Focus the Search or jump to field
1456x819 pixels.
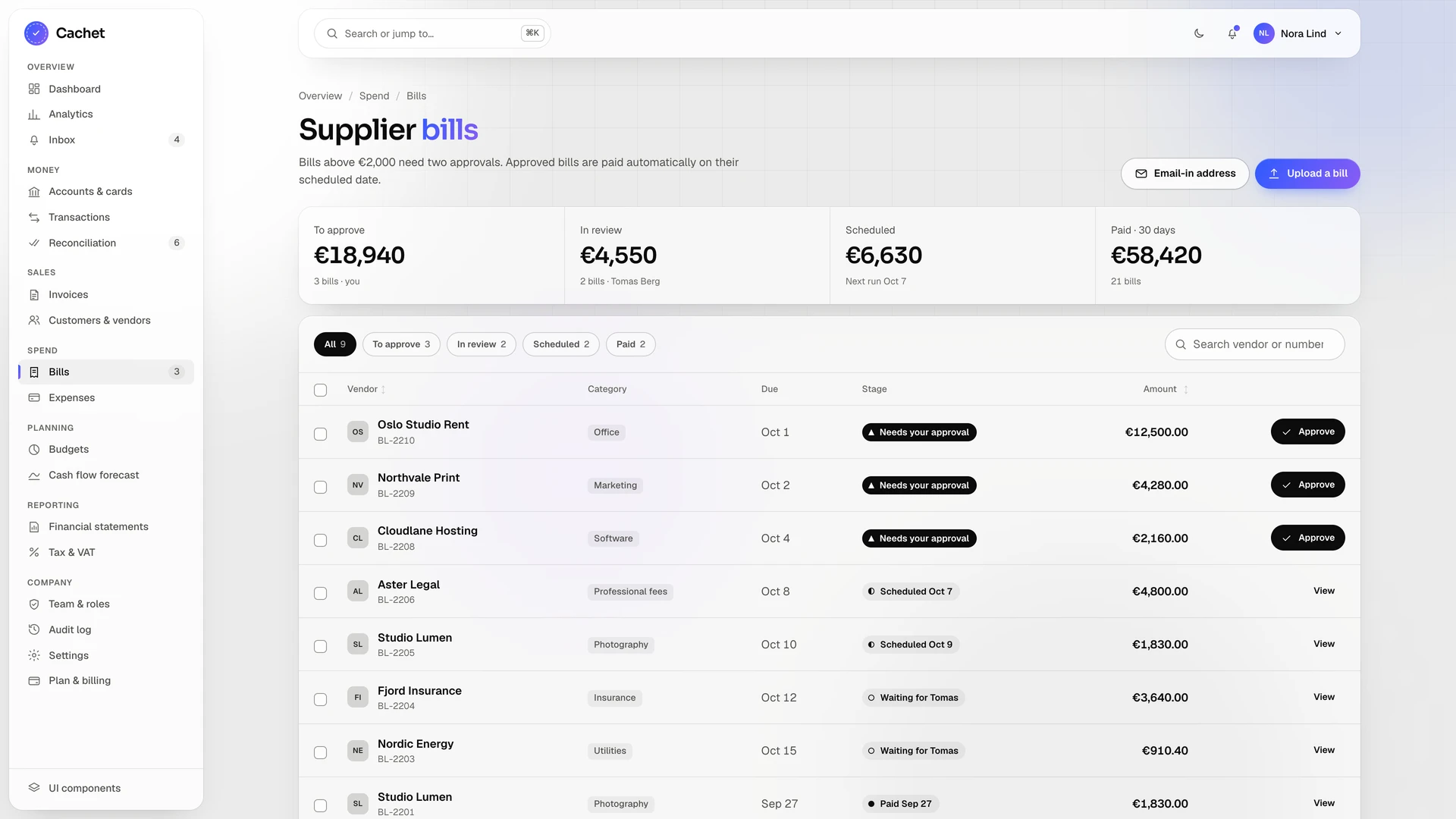click(x=432, y=33)
